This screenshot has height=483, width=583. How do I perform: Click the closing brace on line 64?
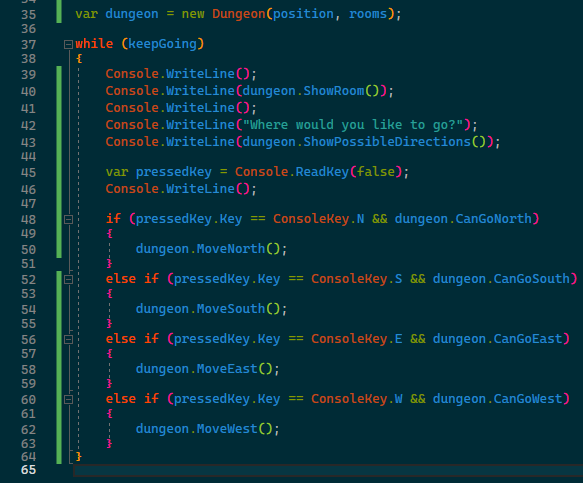click(78, 456)
